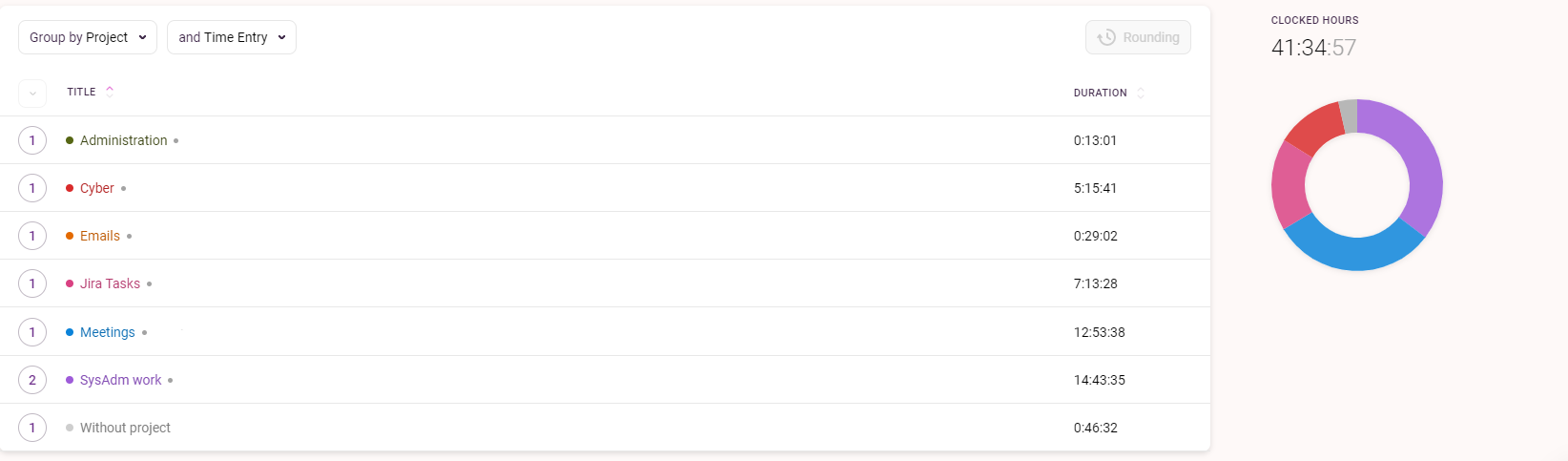1568x461 pixels.
Task: Click the red dot beside Cyber
Action: coord(70,188)
